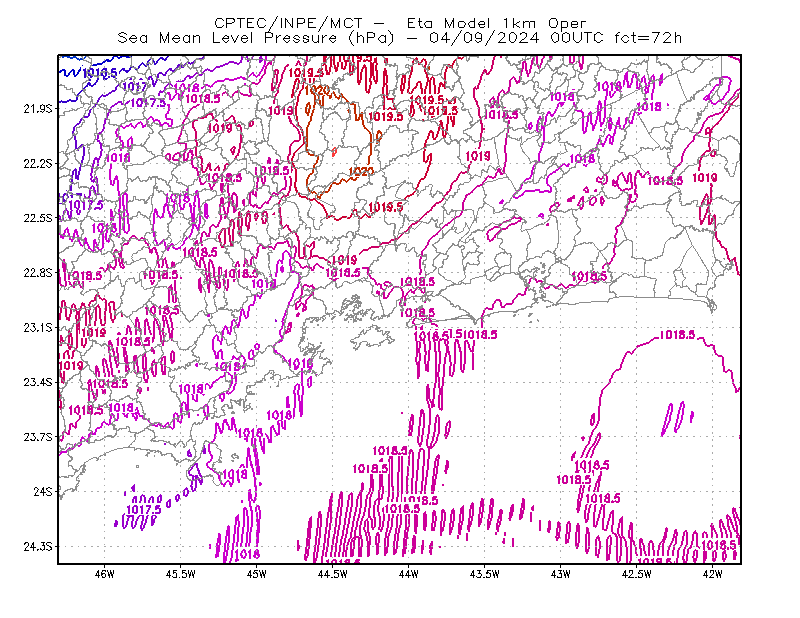Click the 1018.5 label atop the offshore dome contour
The width and height of the screenshot is (800, 618).
(677, 335)
